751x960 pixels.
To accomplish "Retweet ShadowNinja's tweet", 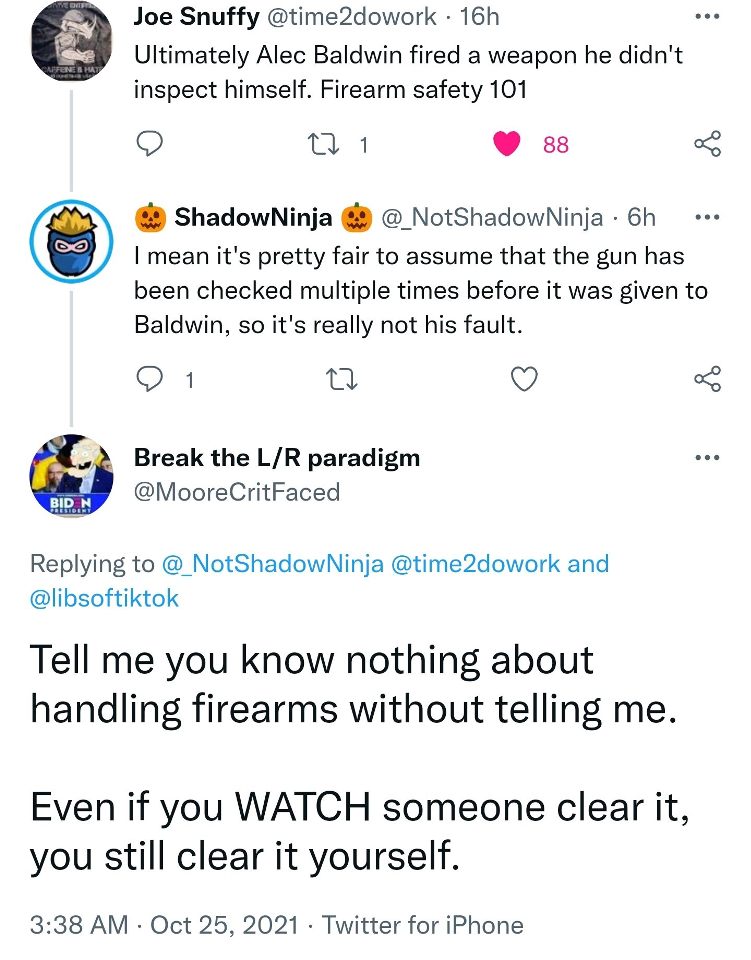I will click(x=340, y=379).
